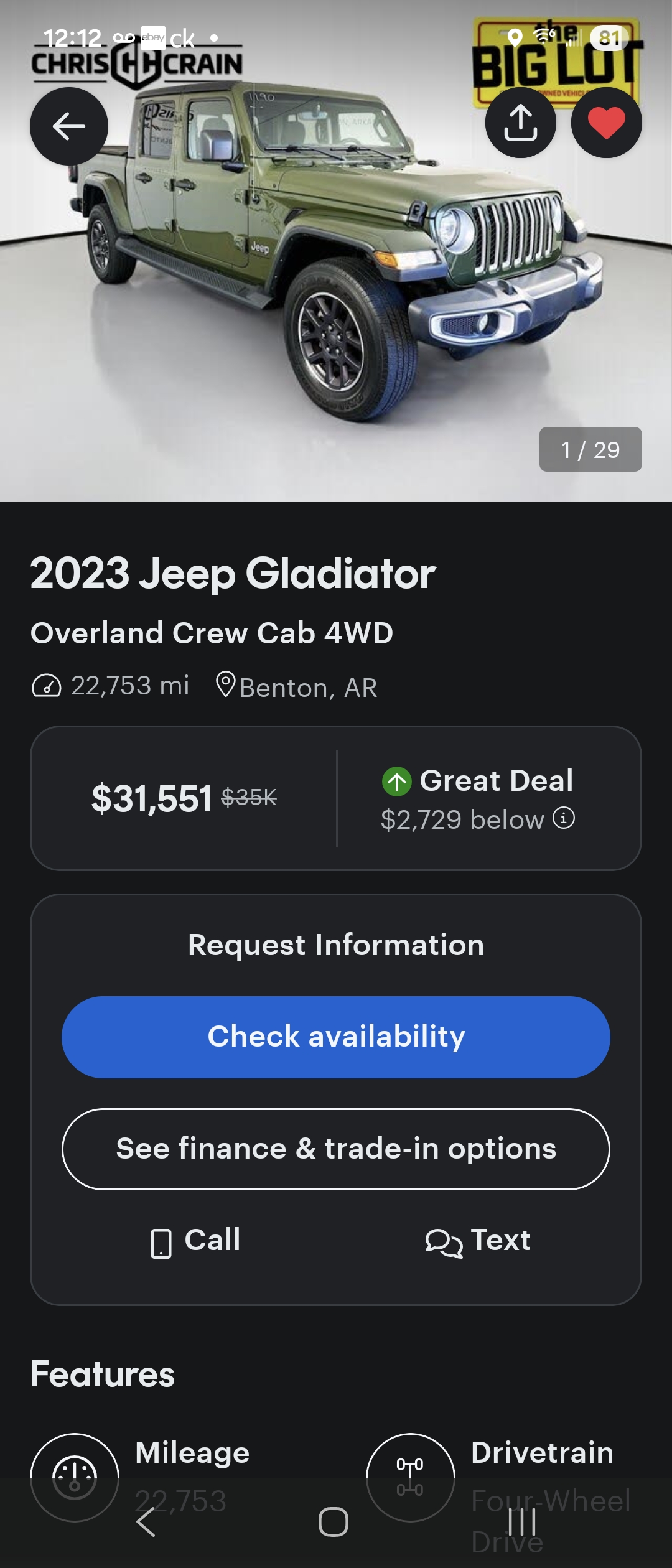This screenshot has width=672, height=1568.
Task: Toggle the red heart favorite button
Action: (607, 123)
